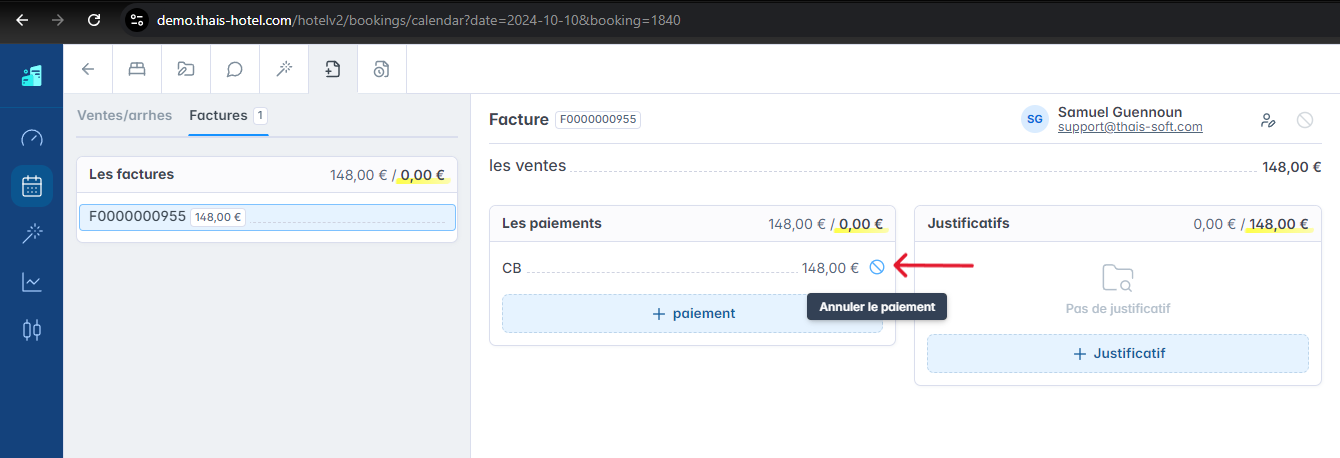Click the cancel payment icon next to CB
This screenshot has width=1340, height=458.
click(x=877, y=267)
